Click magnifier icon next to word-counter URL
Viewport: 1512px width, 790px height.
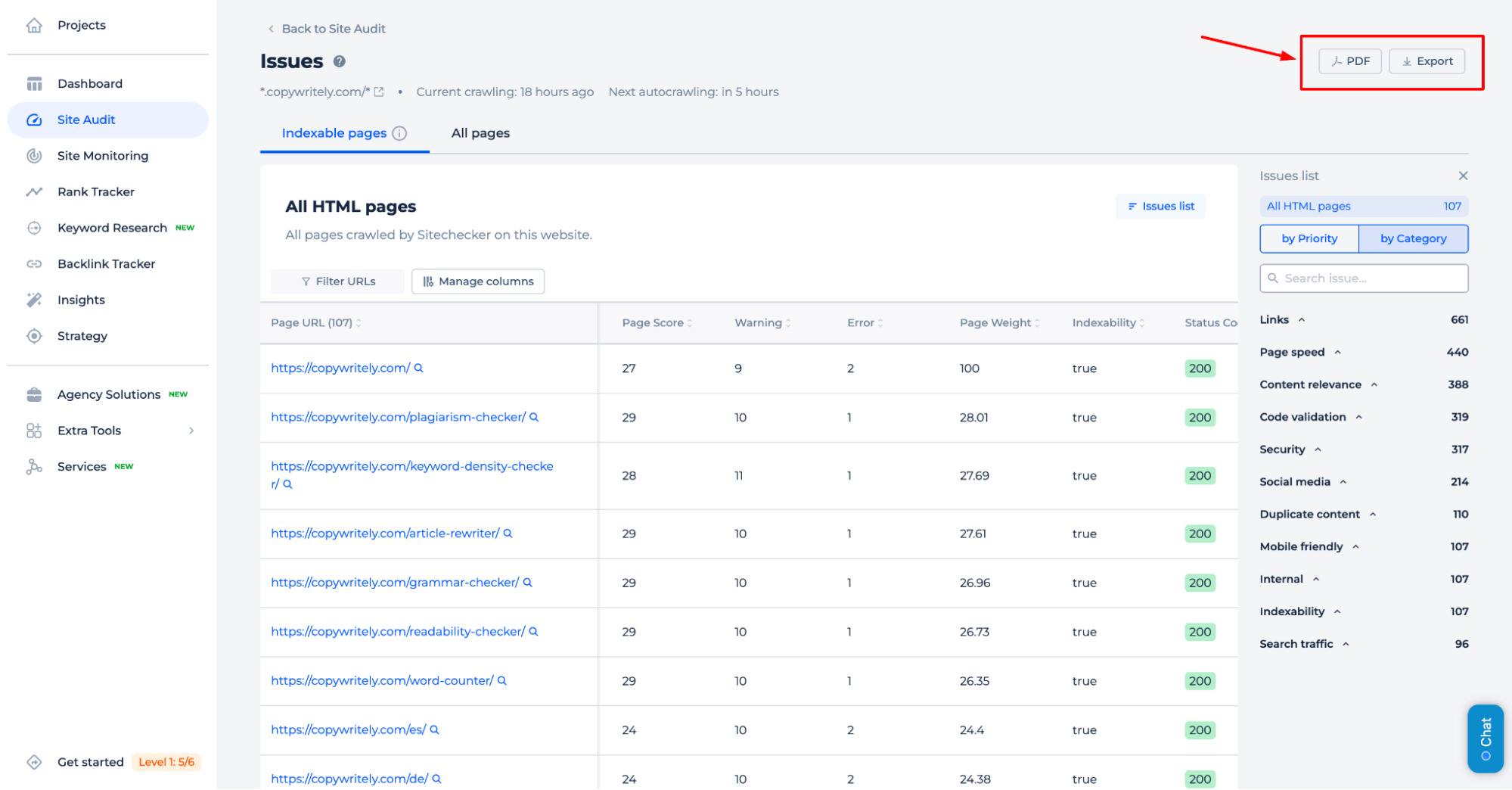coord(502,681)
